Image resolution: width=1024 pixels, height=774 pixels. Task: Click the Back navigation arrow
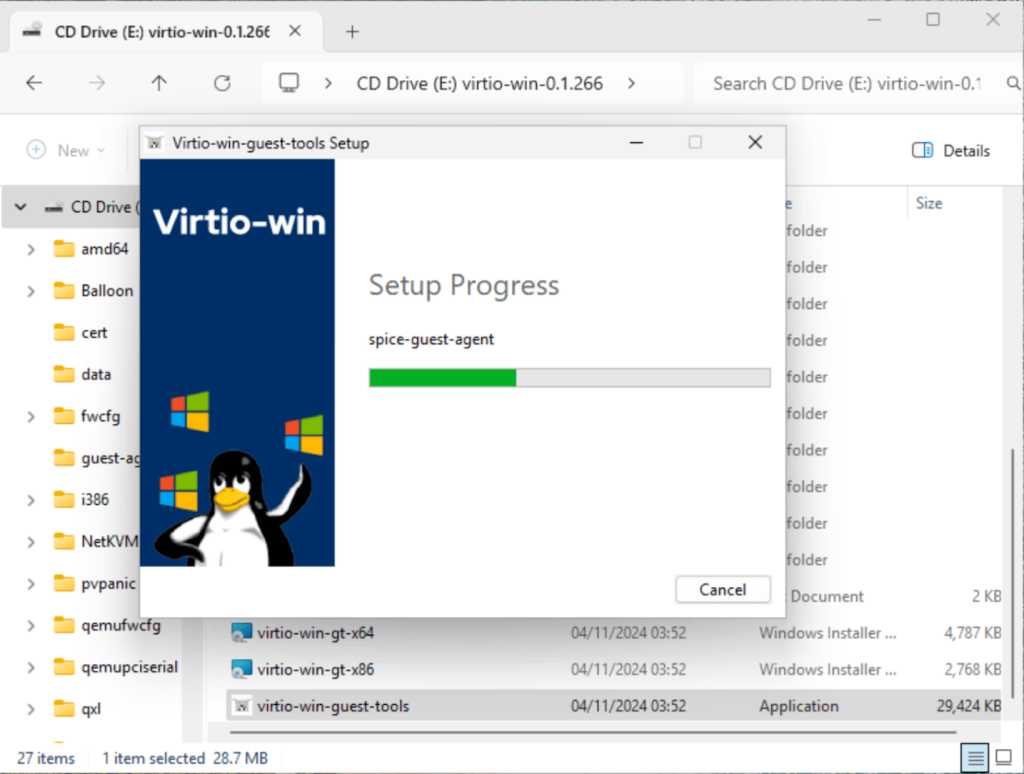[34, 83]
